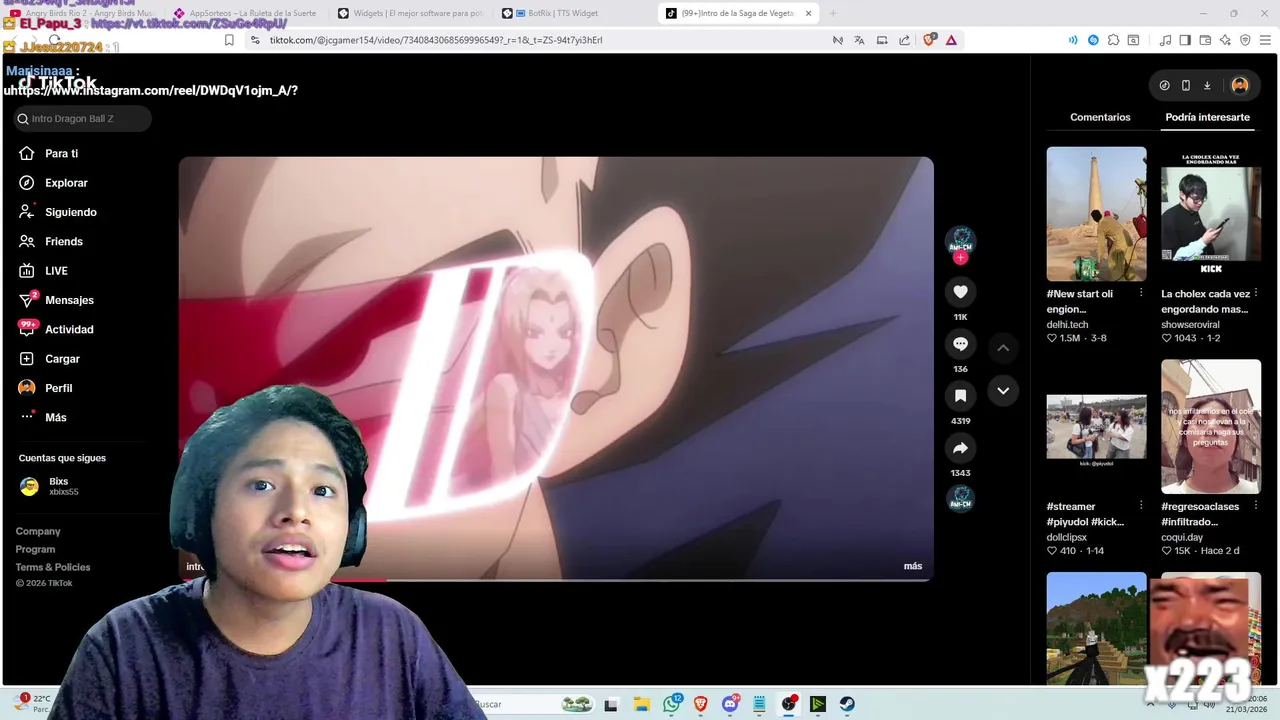The image size is (1280, 720).
Task: Open the Brave Shields lion icon
Action: (x=929, y=40)
